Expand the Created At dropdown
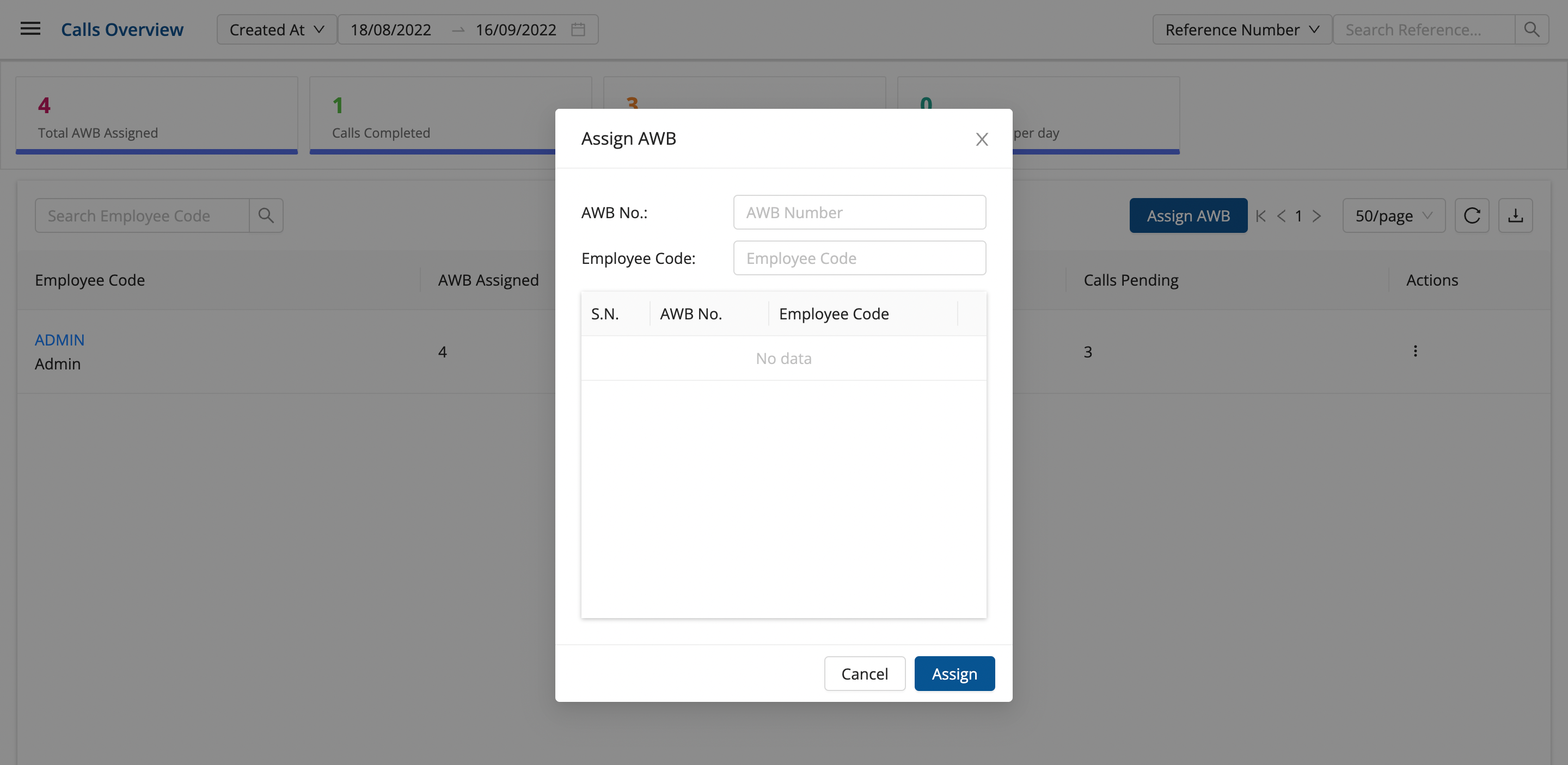1568x765 pixels. coord(277,29)
